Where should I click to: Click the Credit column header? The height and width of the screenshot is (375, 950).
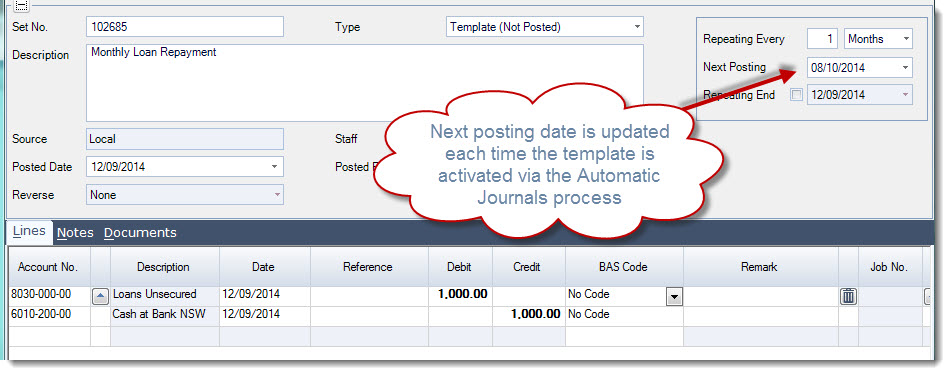pyautogui.click(x=528, y=267)
